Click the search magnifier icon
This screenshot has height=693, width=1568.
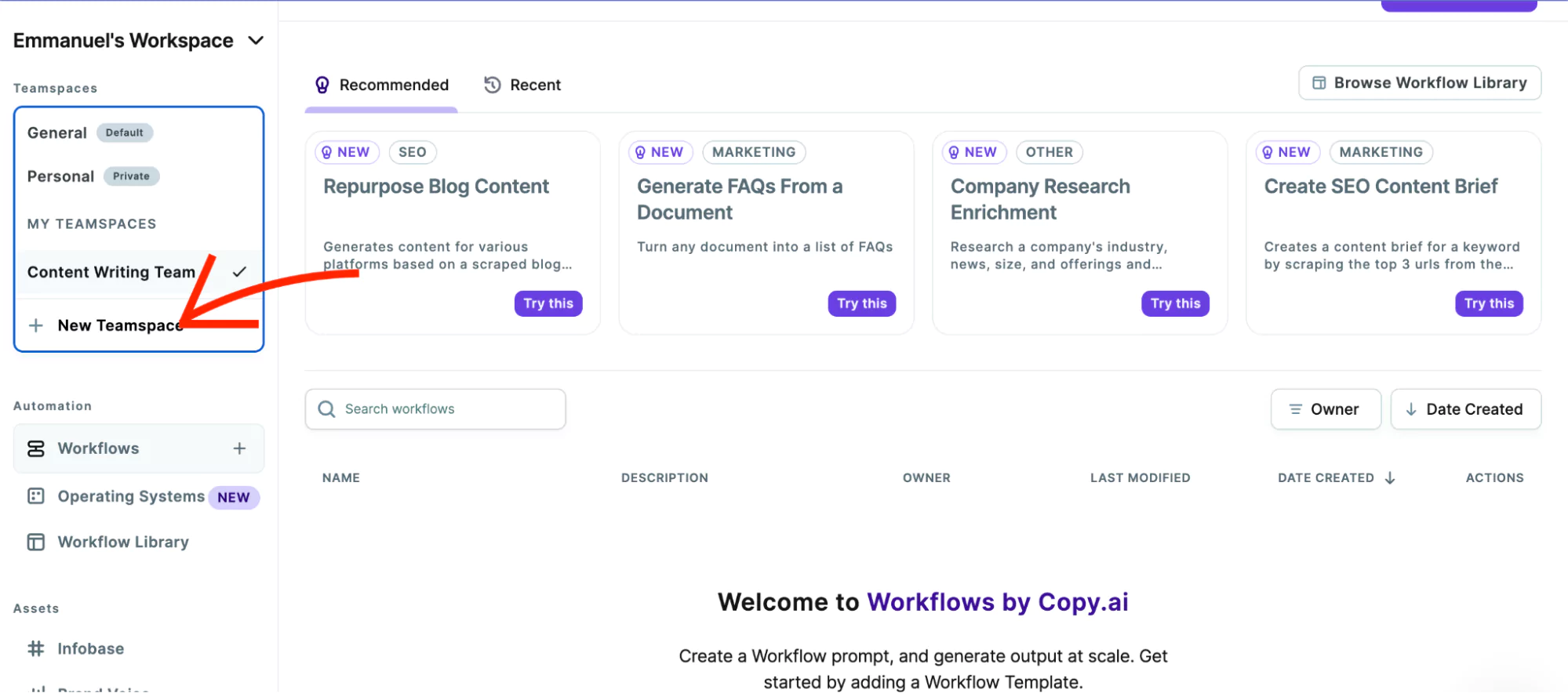tap(326, 409)
